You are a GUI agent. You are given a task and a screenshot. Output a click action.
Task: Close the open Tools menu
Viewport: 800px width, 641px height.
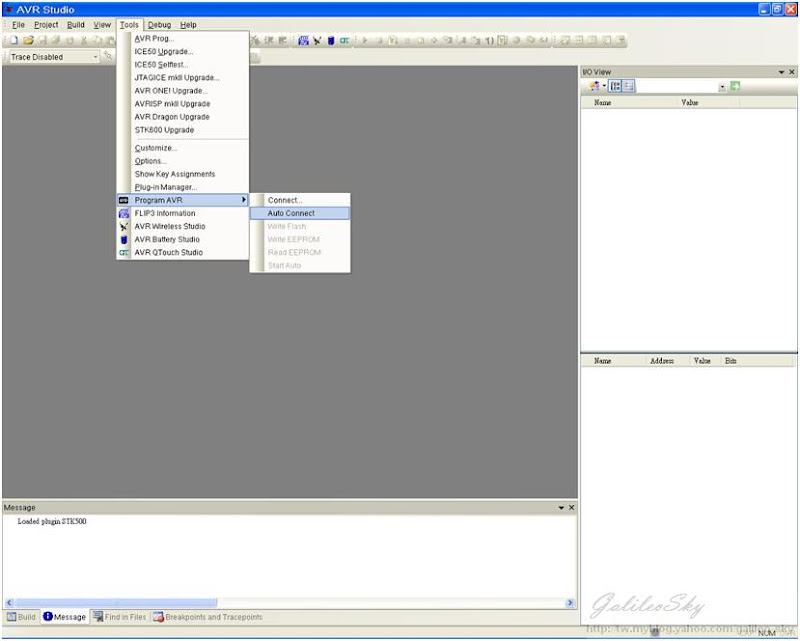pos(129,24)
